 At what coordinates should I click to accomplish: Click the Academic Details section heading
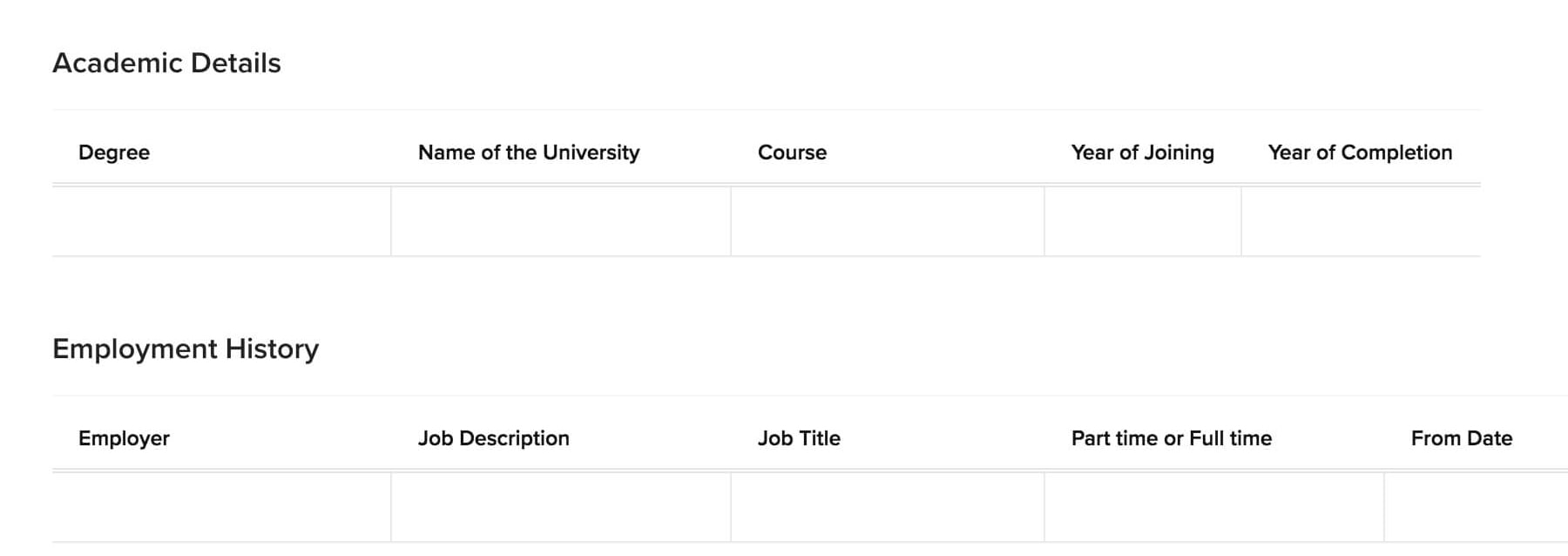coord(166,63)
